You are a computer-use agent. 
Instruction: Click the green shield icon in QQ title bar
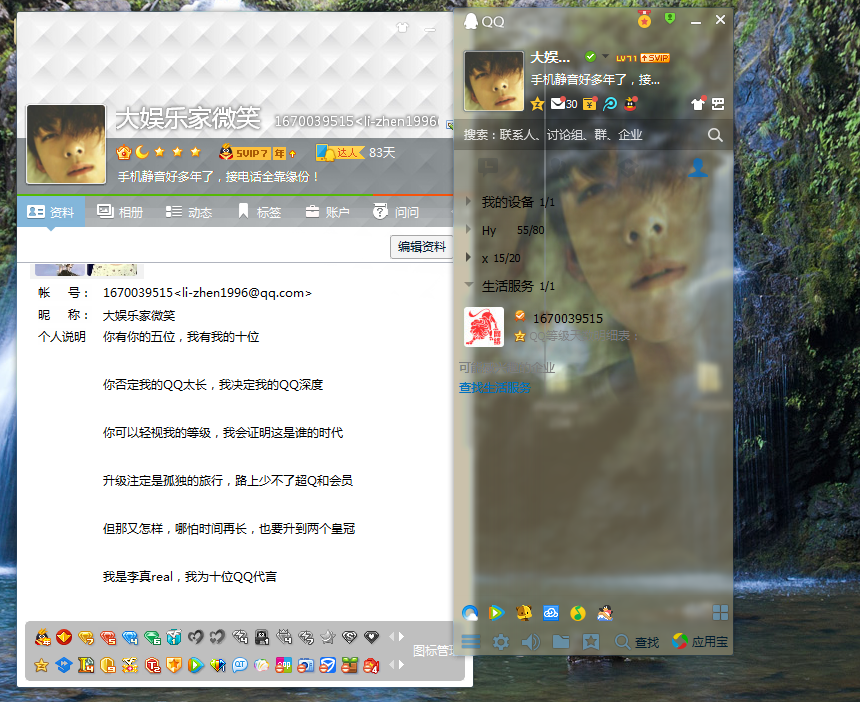point(670,19)
